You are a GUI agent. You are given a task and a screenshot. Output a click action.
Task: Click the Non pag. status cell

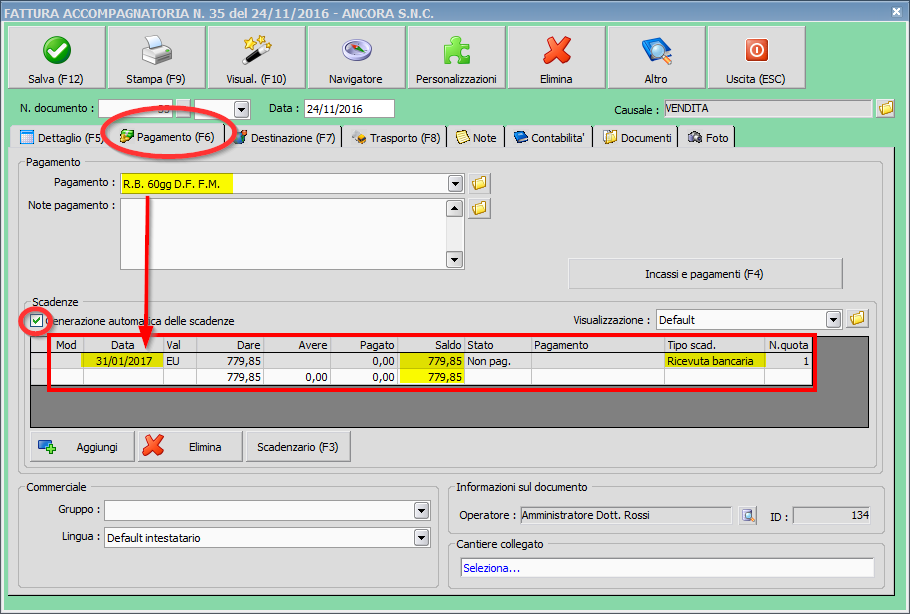tap(498, 361)
